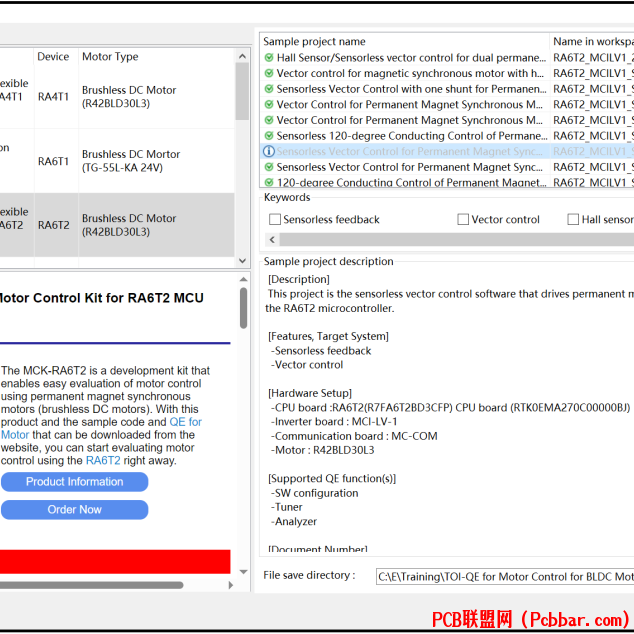Click left arrow of the Keywords horizontal scrollbar

pos(273,240)
